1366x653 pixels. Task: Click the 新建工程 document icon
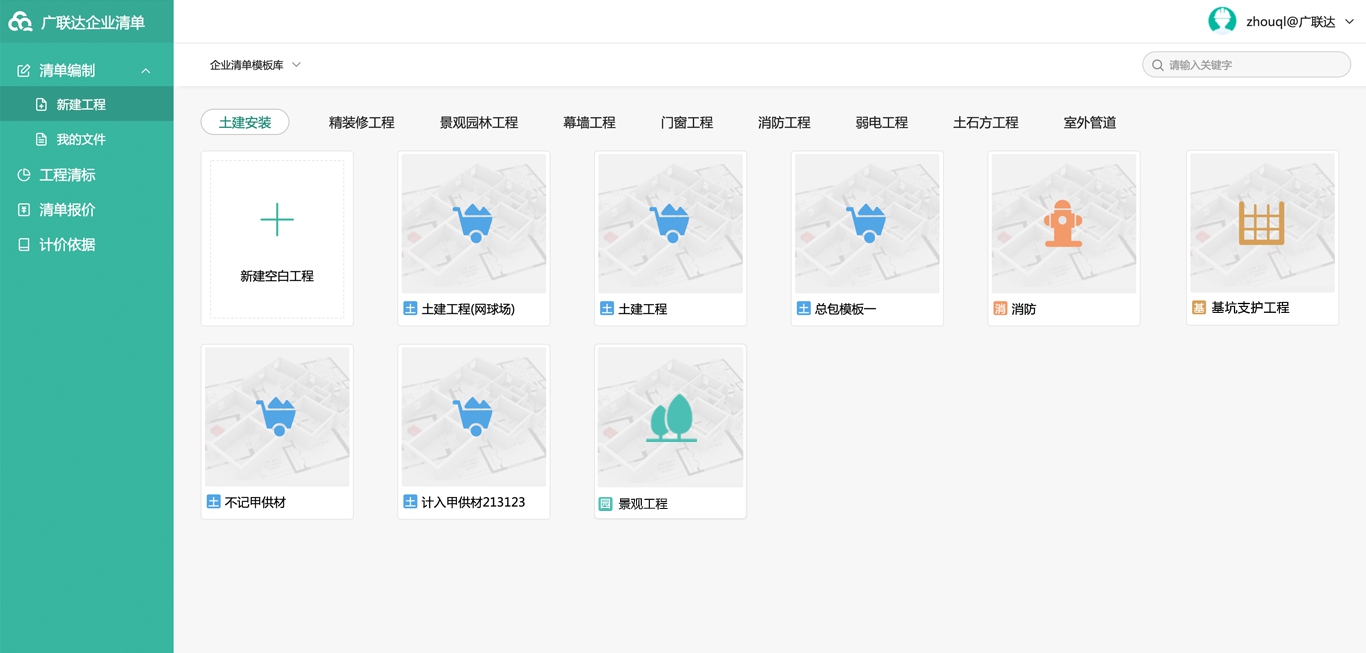tap(39, 104)
